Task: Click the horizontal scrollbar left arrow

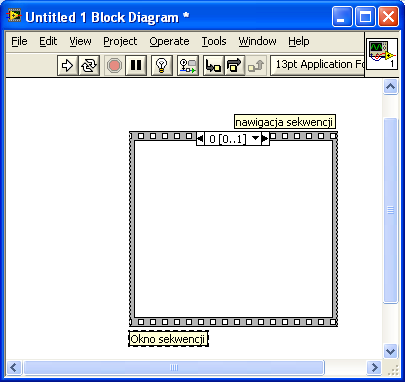Action: point(14,368)
